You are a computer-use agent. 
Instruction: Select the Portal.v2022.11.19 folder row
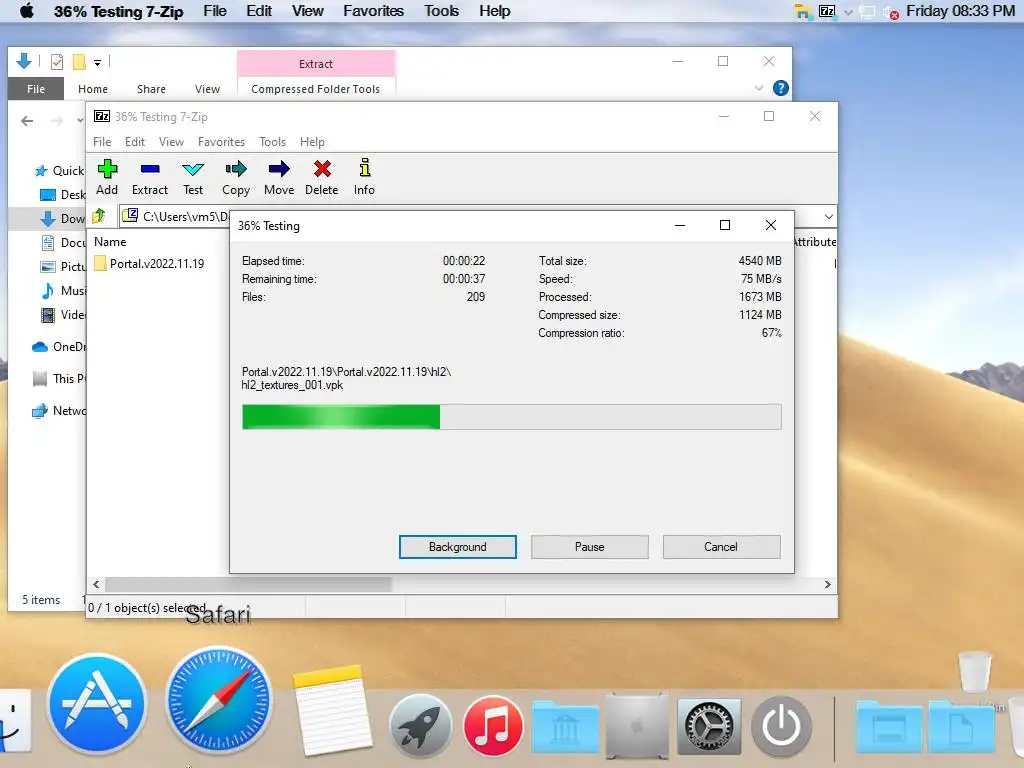(150, 264)
